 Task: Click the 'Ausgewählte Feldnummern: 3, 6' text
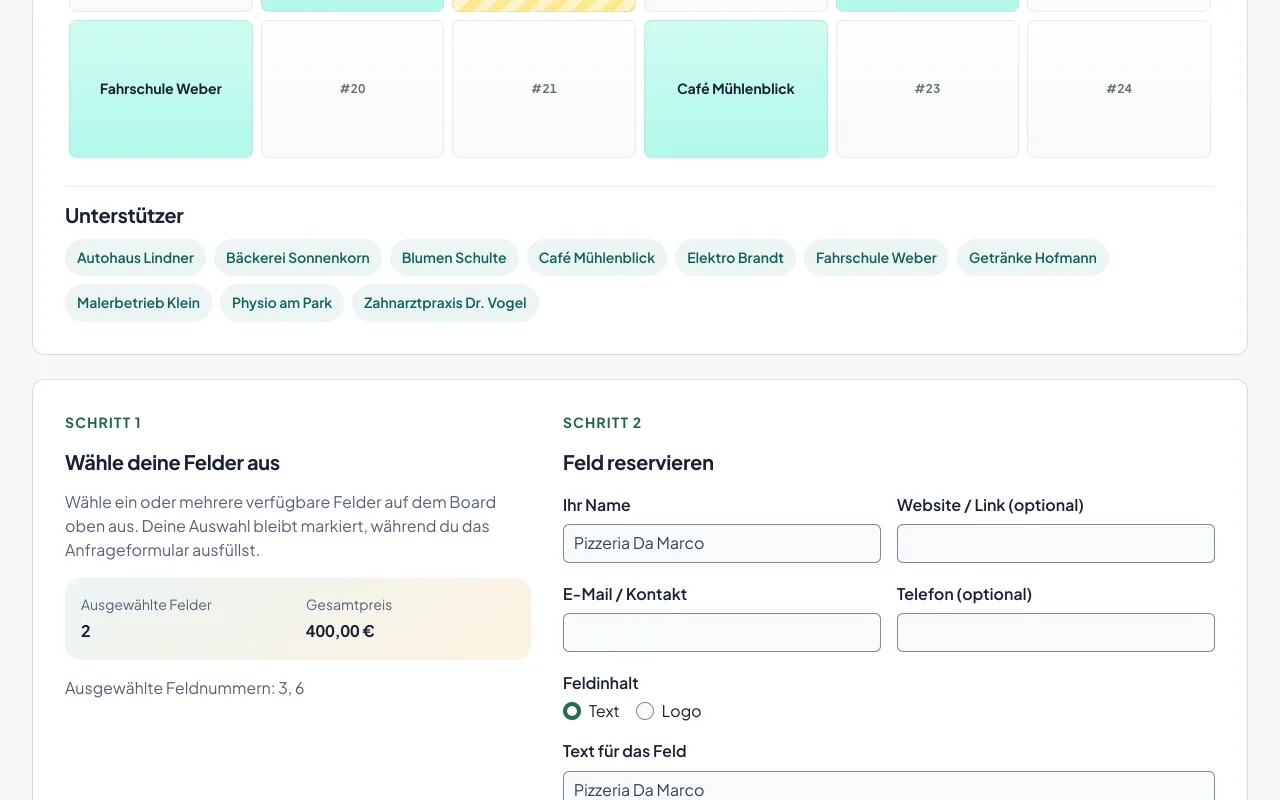[184, 688]
